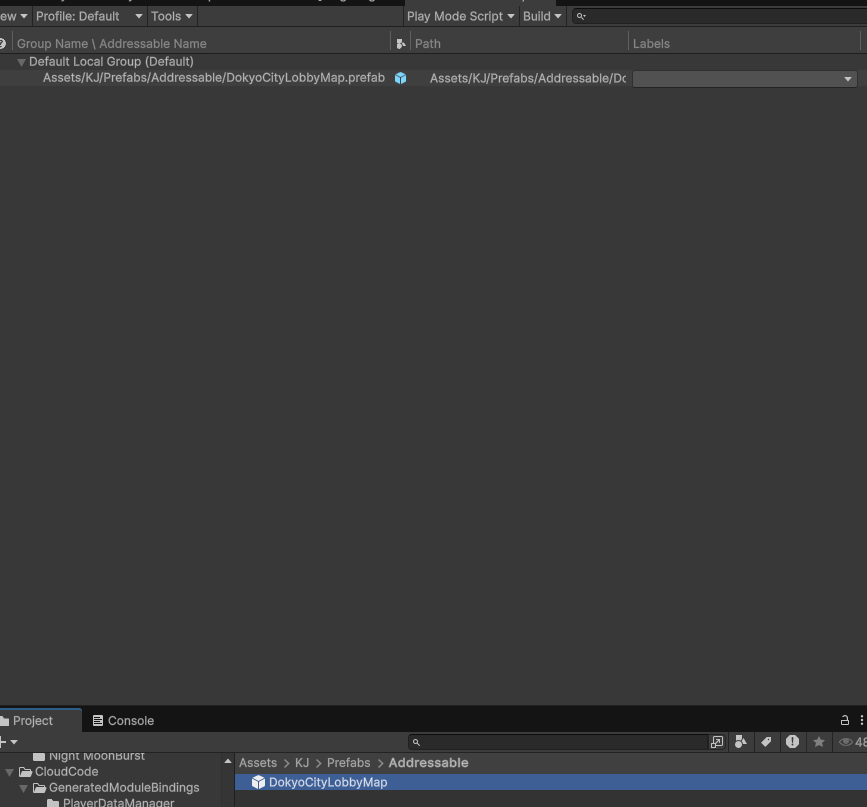Click the DokyoCityLobbyMap prefab cube icon

coord(258,782)
